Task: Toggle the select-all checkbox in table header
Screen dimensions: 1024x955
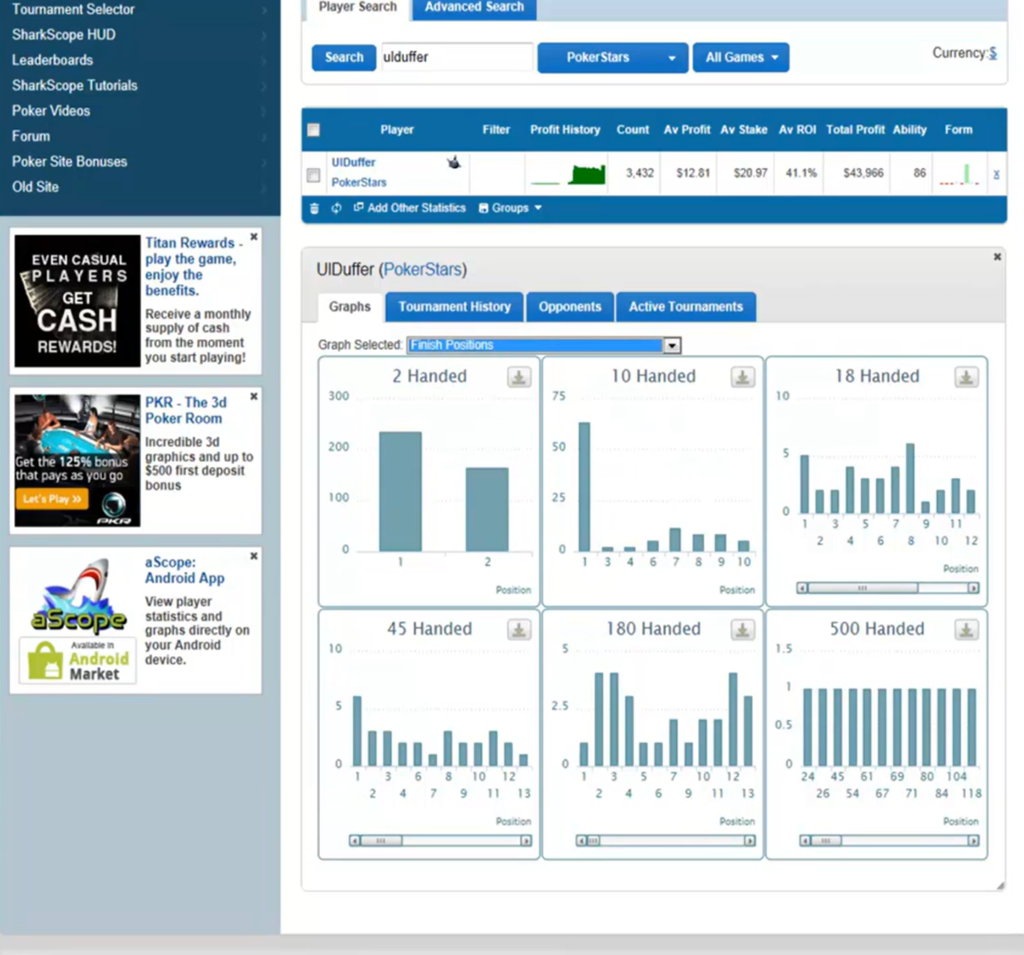Action: pyautogui.click(x=313, y=130)
